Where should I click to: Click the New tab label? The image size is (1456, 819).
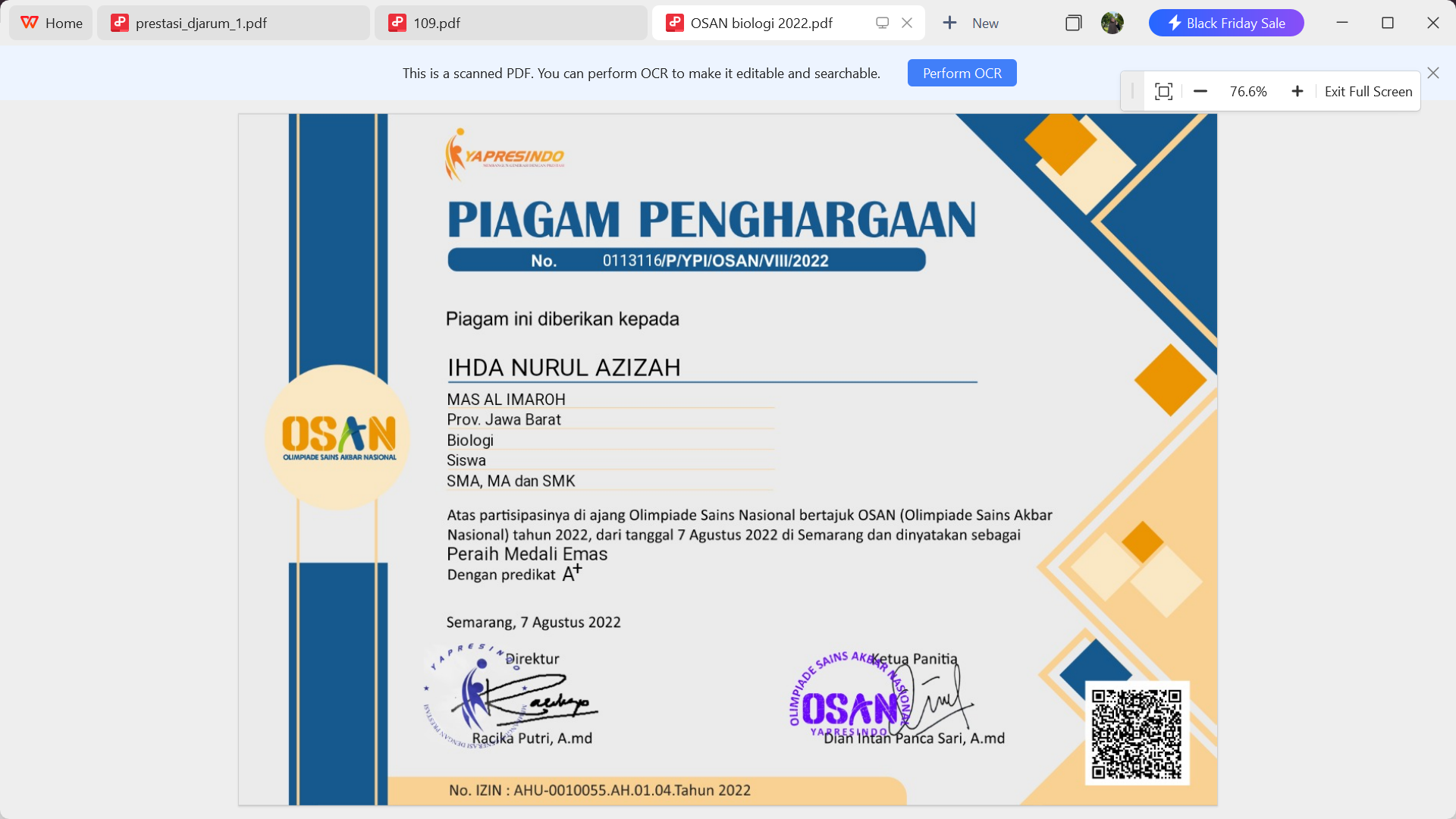[x=985, y=23]
